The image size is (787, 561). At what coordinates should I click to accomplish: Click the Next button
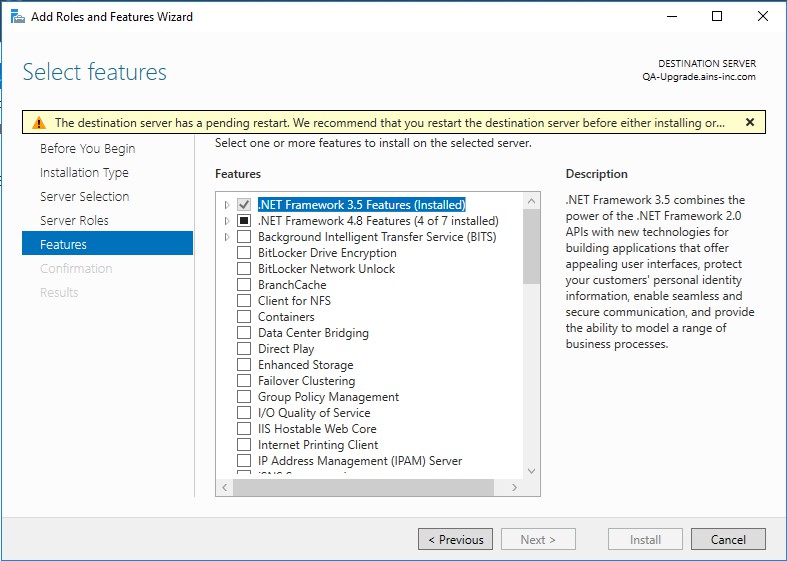tap(538, 539)
